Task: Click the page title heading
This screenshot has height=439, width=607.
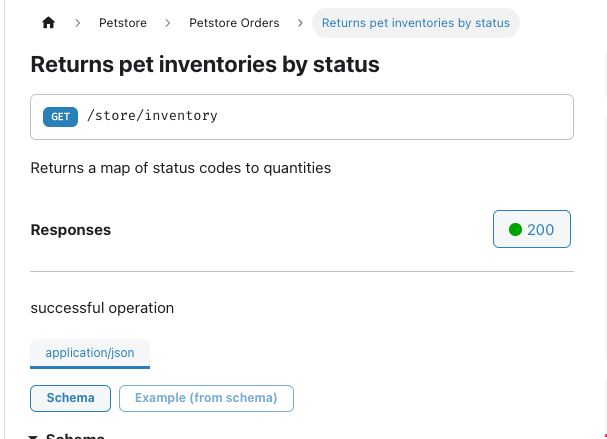Action: pos(205,65)
